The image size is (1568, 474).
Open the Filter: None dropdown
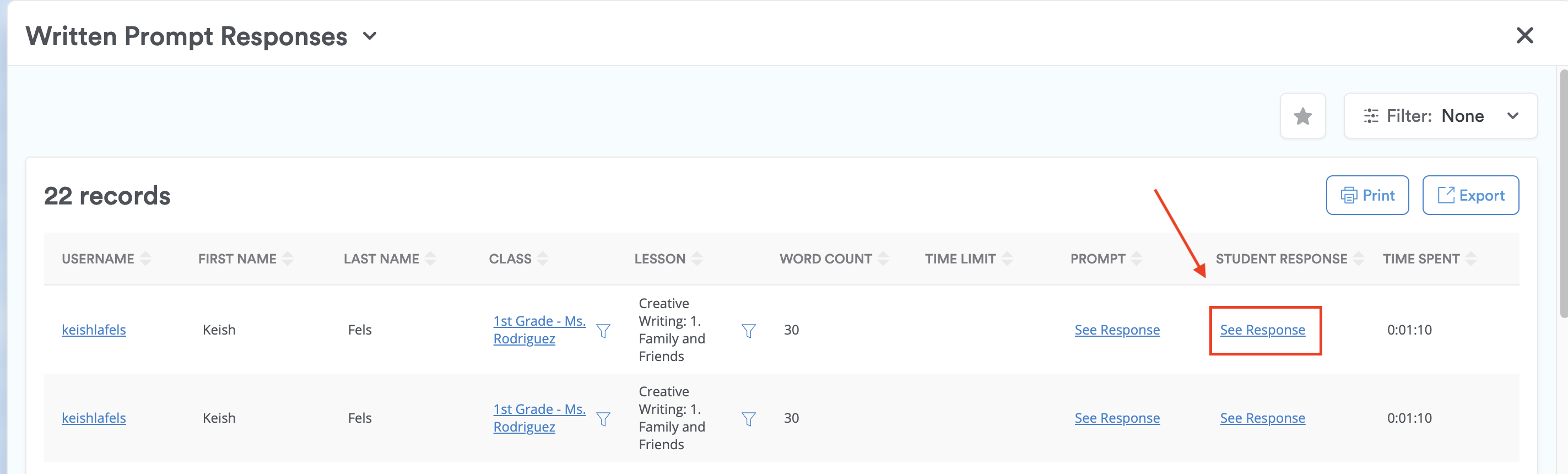click(1440, 116)
